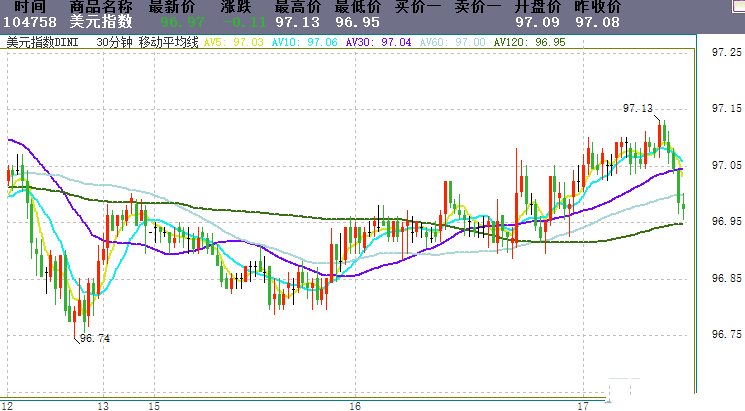Select the 美元指数 product name in quote row
The width and height of the screenshot is (745, 411).
tap(100, 22)
